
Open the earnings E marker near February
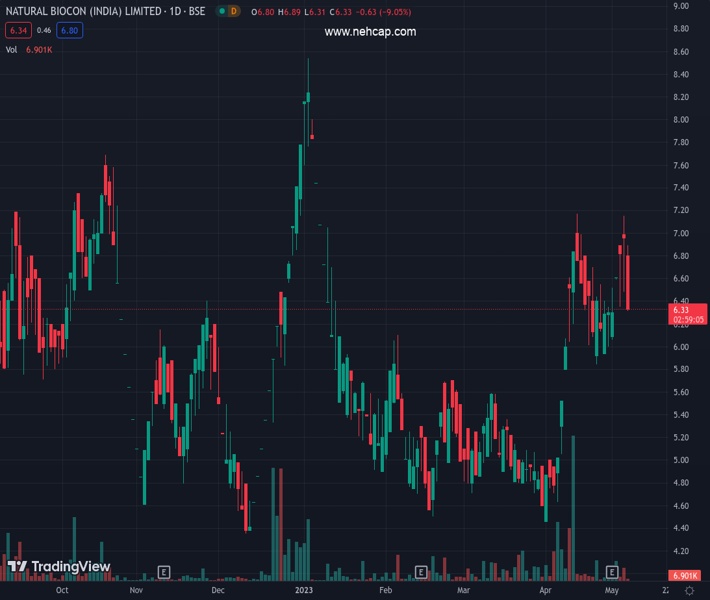click(x=422, y=572)
